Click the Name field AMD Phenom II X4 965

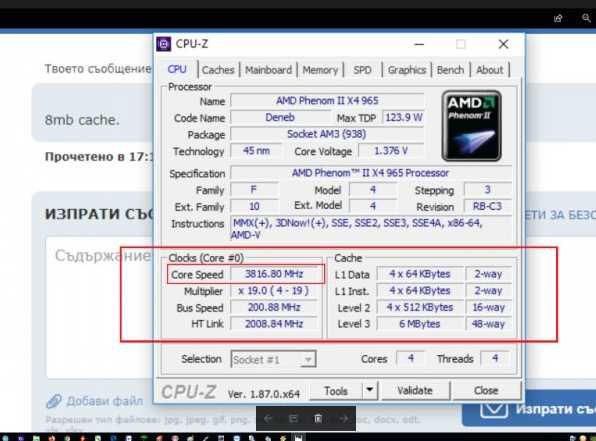pyautogui.click(x=327, y=101)
